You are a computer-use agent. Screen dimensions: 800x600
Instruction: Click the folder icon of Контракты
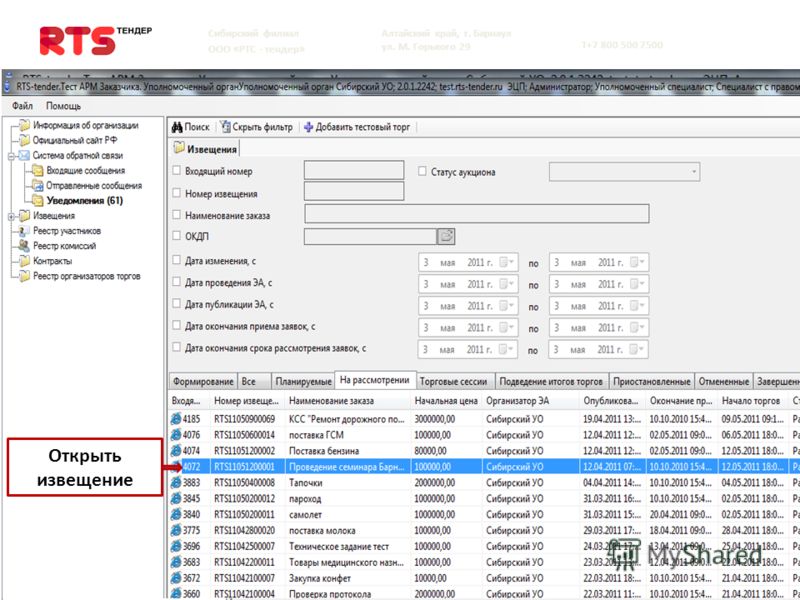click(x=24, y=261)
